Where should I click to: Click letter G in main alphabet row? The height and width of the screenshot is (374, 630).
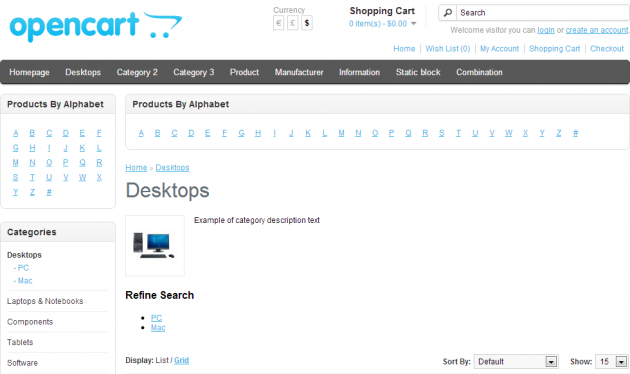pyautogui.click(x=241, y=133)
